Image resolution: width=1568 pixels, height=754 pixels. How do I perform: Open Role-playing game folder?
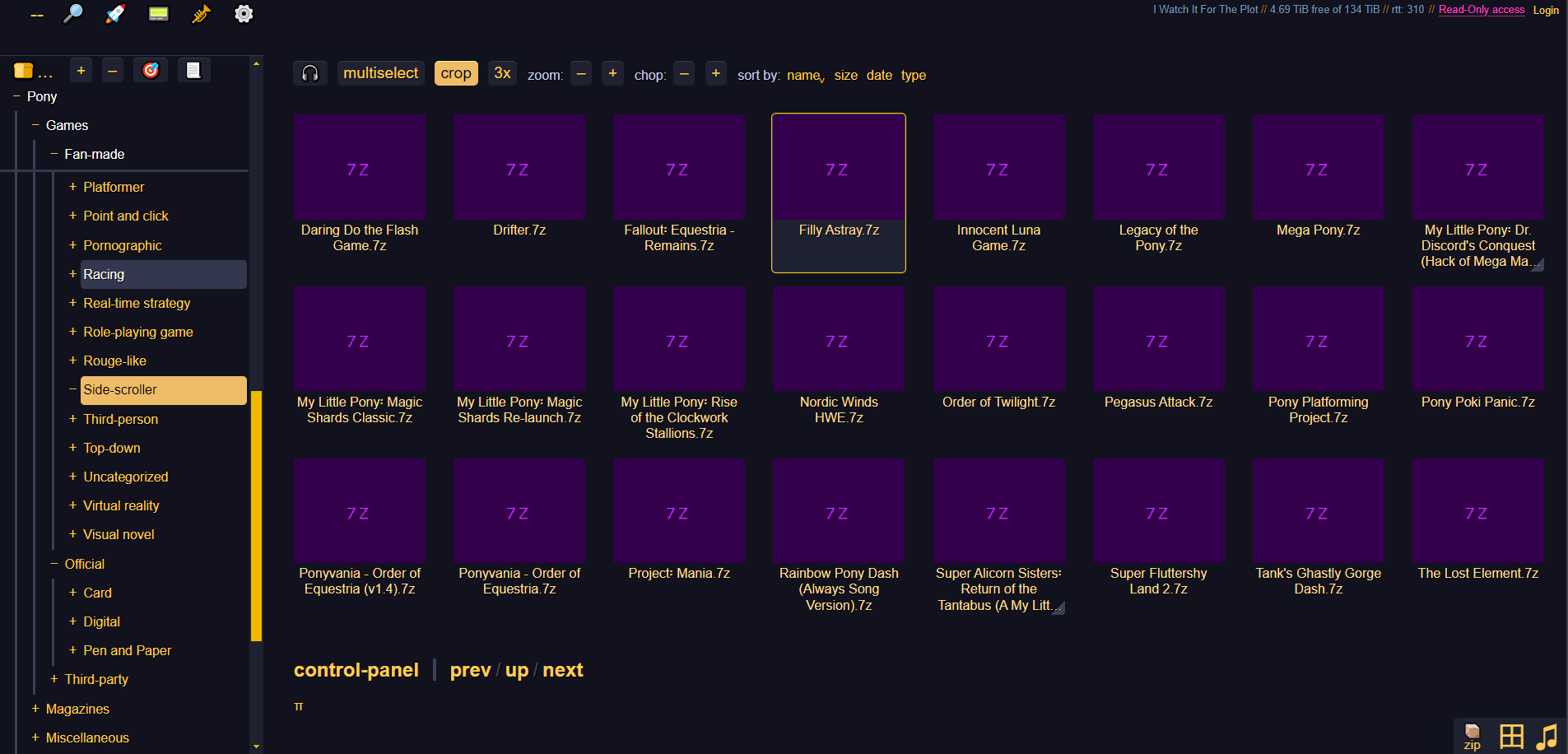[138, 332]
